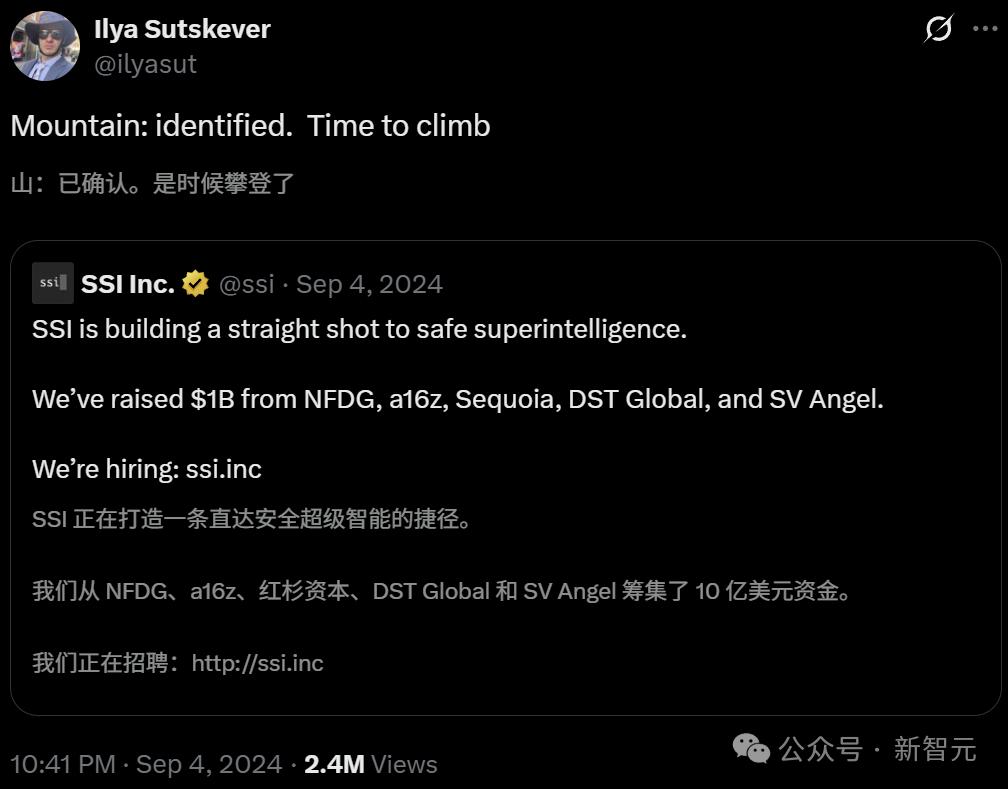Click the Sep 4, 2024 quote date
The width and height of the screenshot is (1008, 789).
[369, 284]
